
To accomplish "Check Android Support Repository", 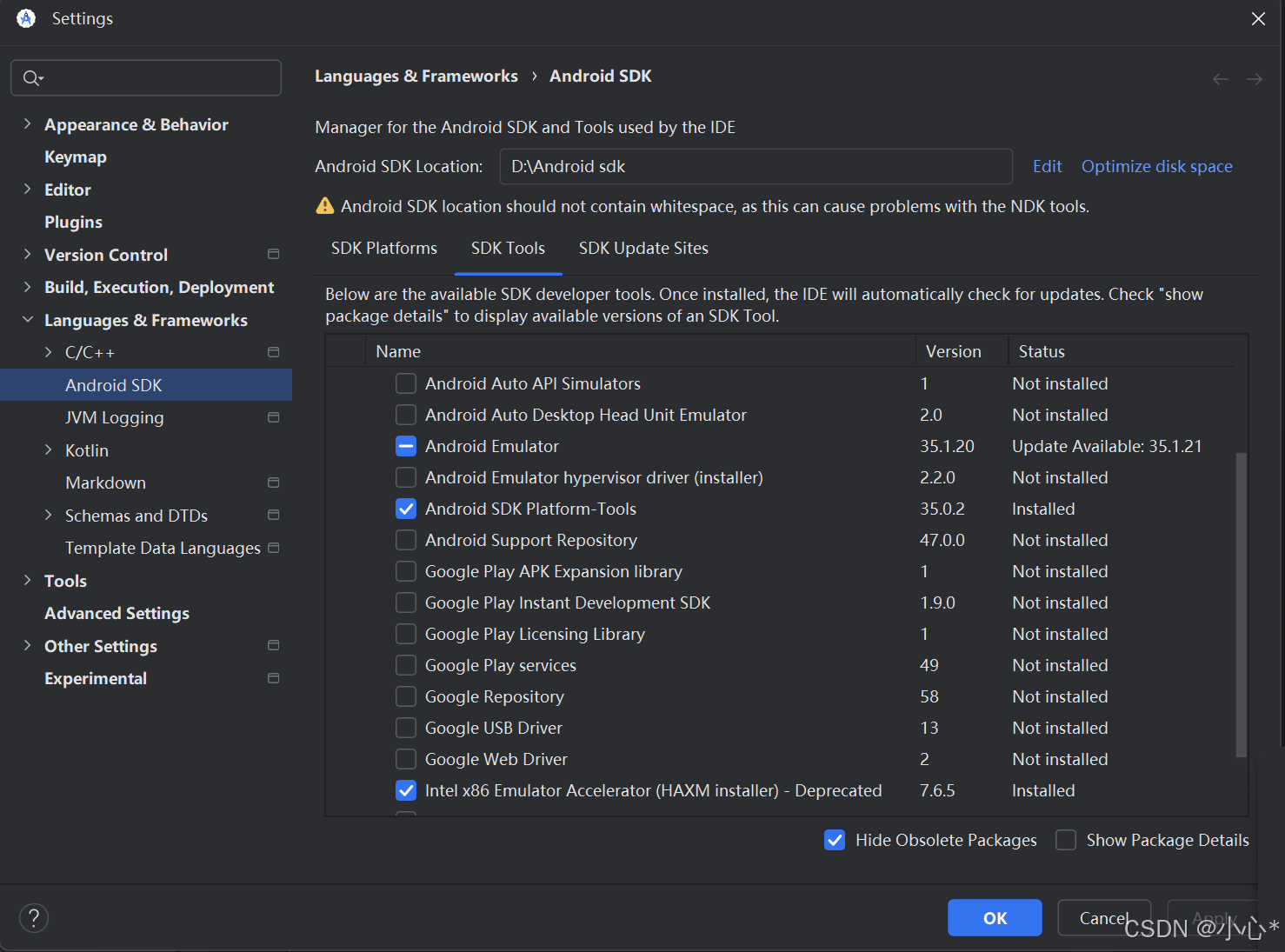I will pyautogui.click(x=406, y=540).
